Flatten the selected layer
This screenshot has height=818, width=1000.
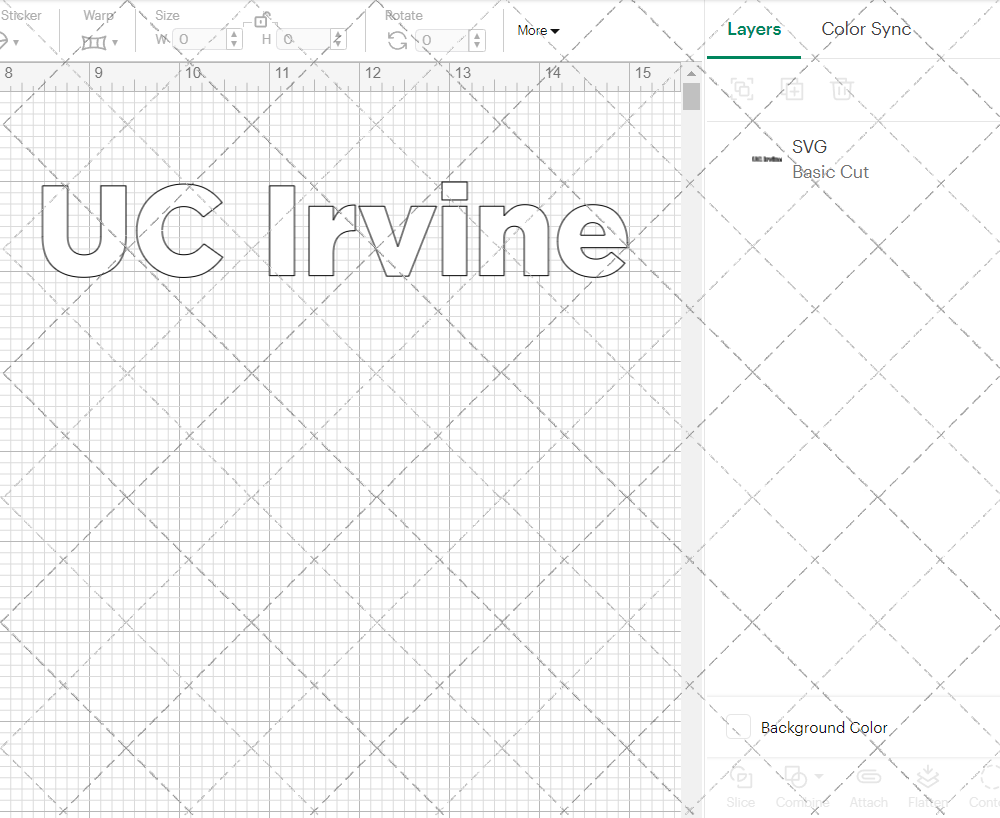click(927, 785)
